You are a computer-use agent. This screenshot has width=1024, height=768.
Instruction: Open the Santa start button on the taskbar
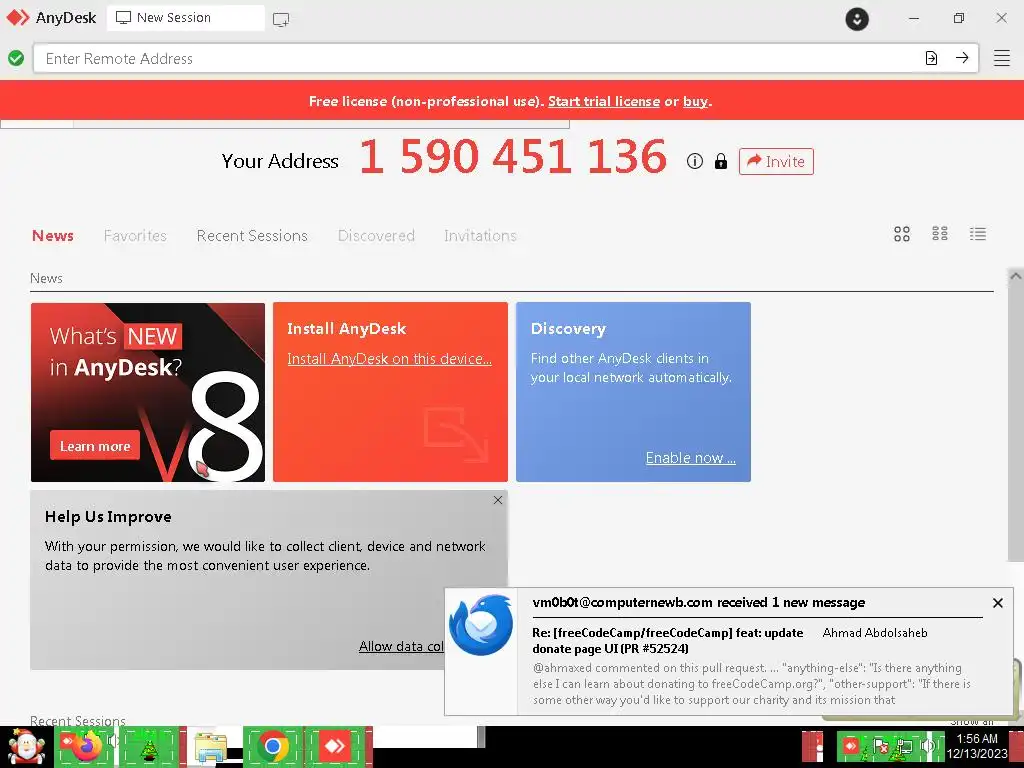(26, 748)
